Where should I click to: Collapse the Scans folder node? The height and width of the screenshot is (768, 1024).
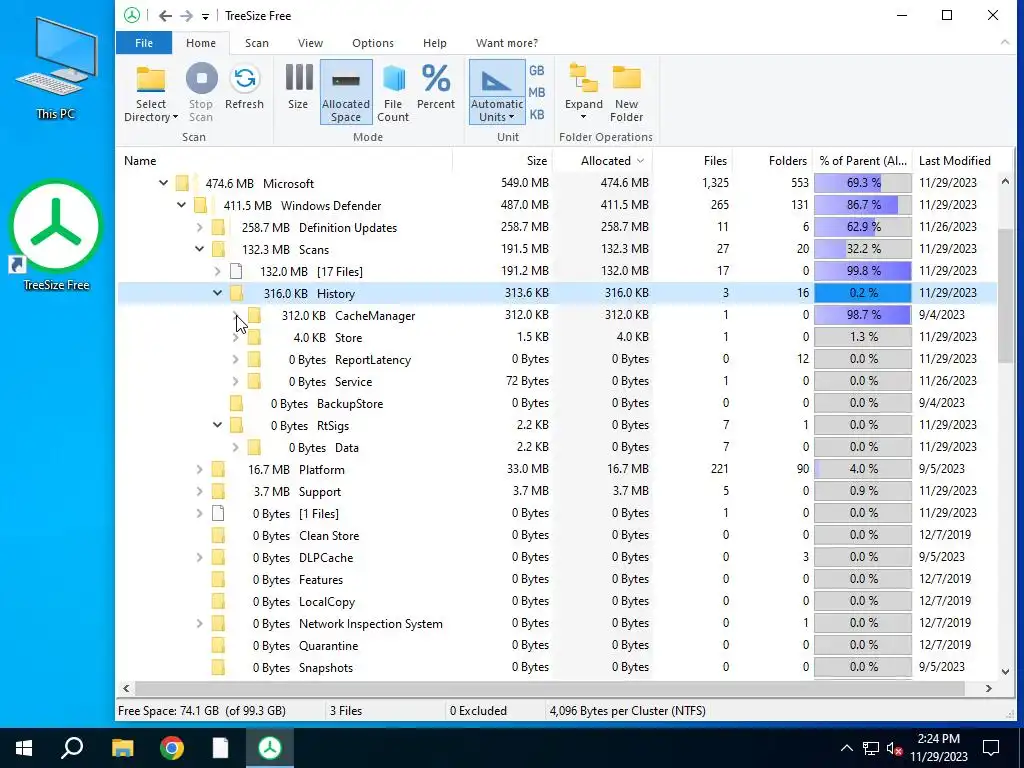[x=199, y=249]
